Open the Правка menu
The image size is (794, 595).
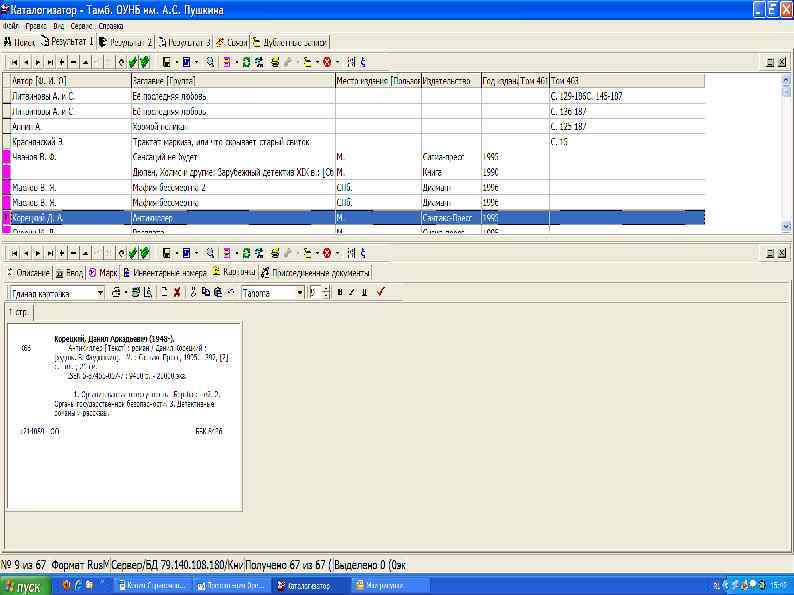pos(35,26)
